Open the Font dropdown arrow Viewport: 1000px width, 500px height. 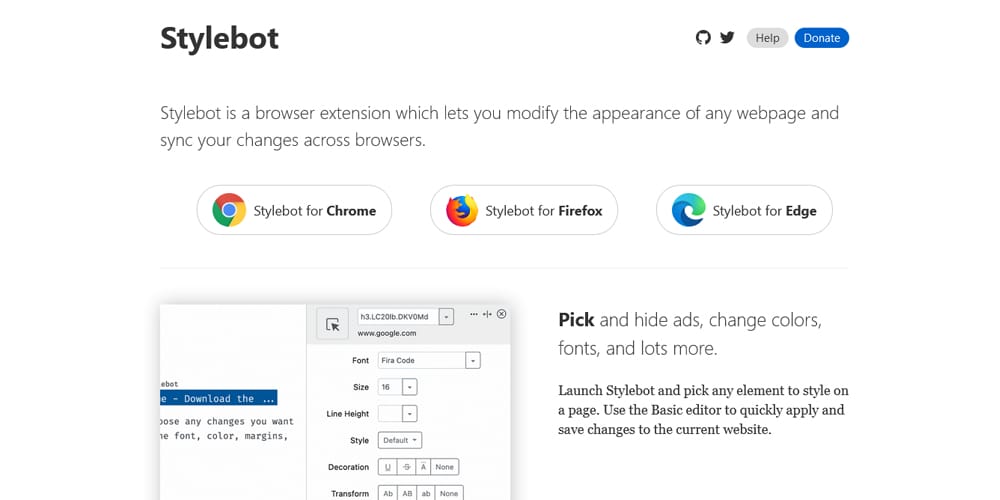473,360
